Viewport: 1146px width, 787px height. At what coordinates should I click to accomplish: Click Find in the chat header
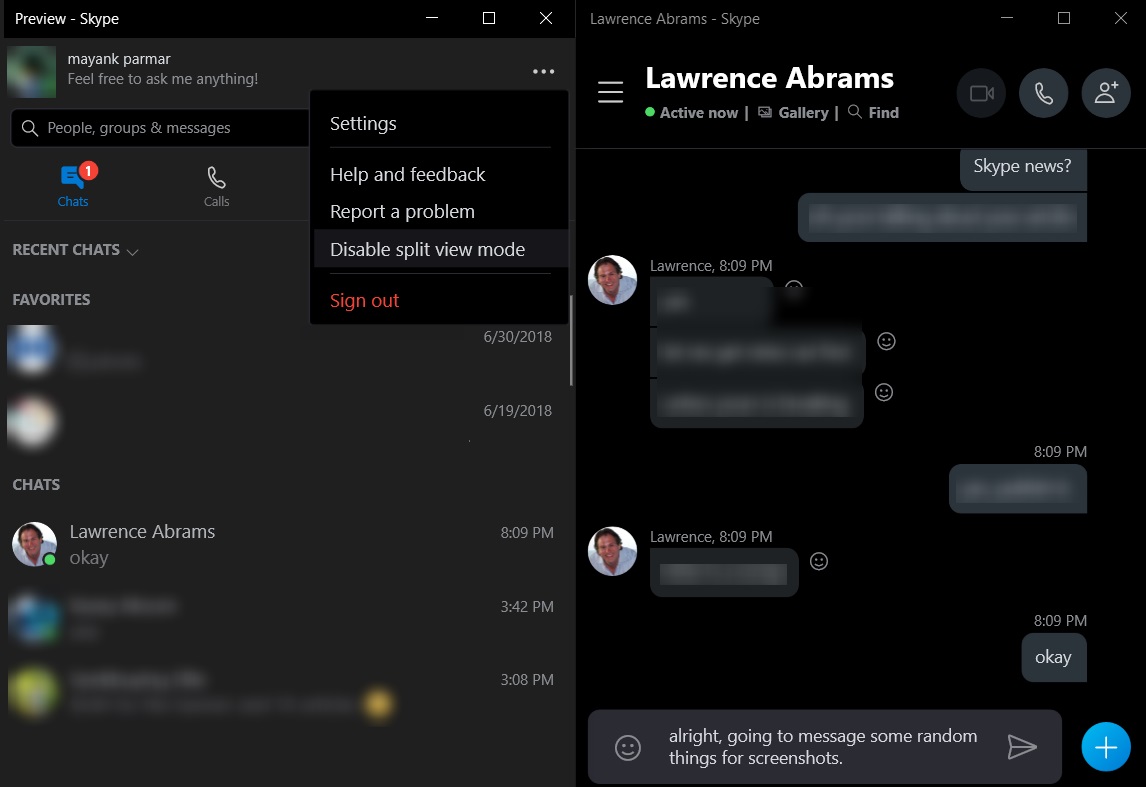873,113
